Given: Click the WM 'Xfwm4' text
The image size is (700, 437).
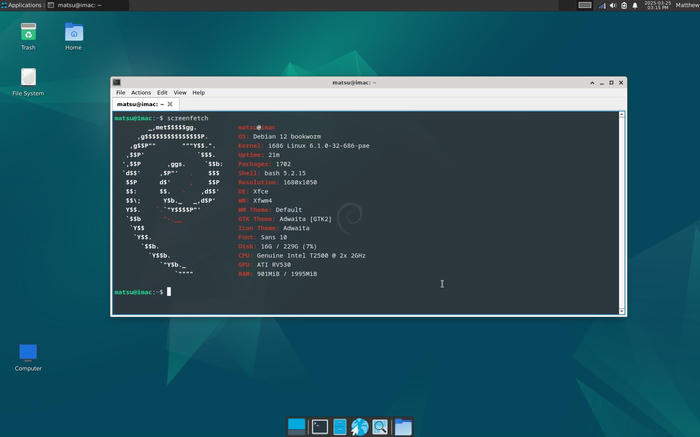Looking at the screenshot, I should 262,201.
